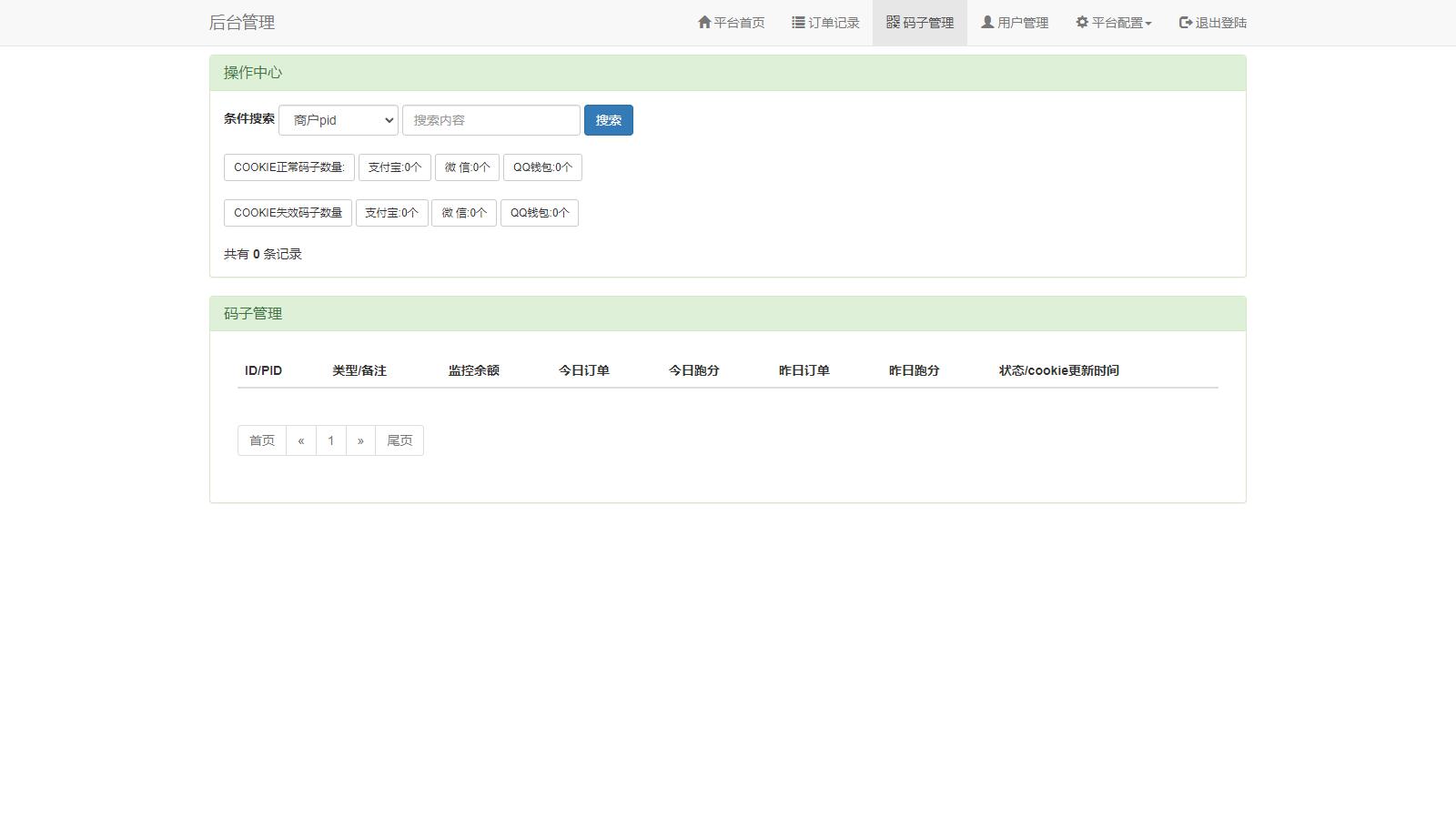
Task: Click the home icon for 平台首页
Action: click(704, 22)
